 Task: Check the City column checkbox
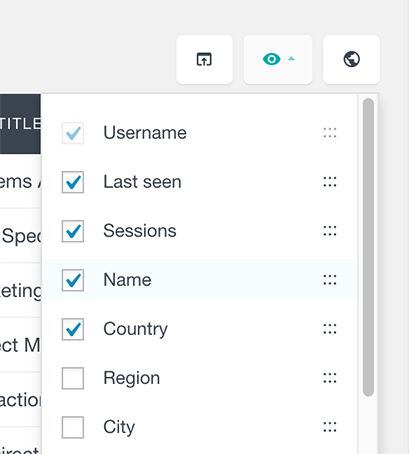[x=73, y=427]
